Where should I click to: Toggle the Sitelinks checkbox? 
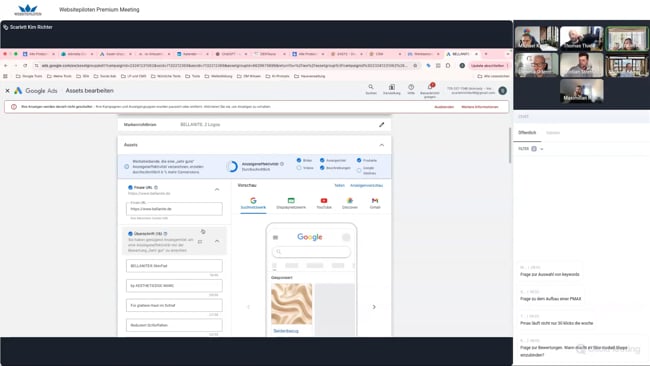(x=359, y=170)
